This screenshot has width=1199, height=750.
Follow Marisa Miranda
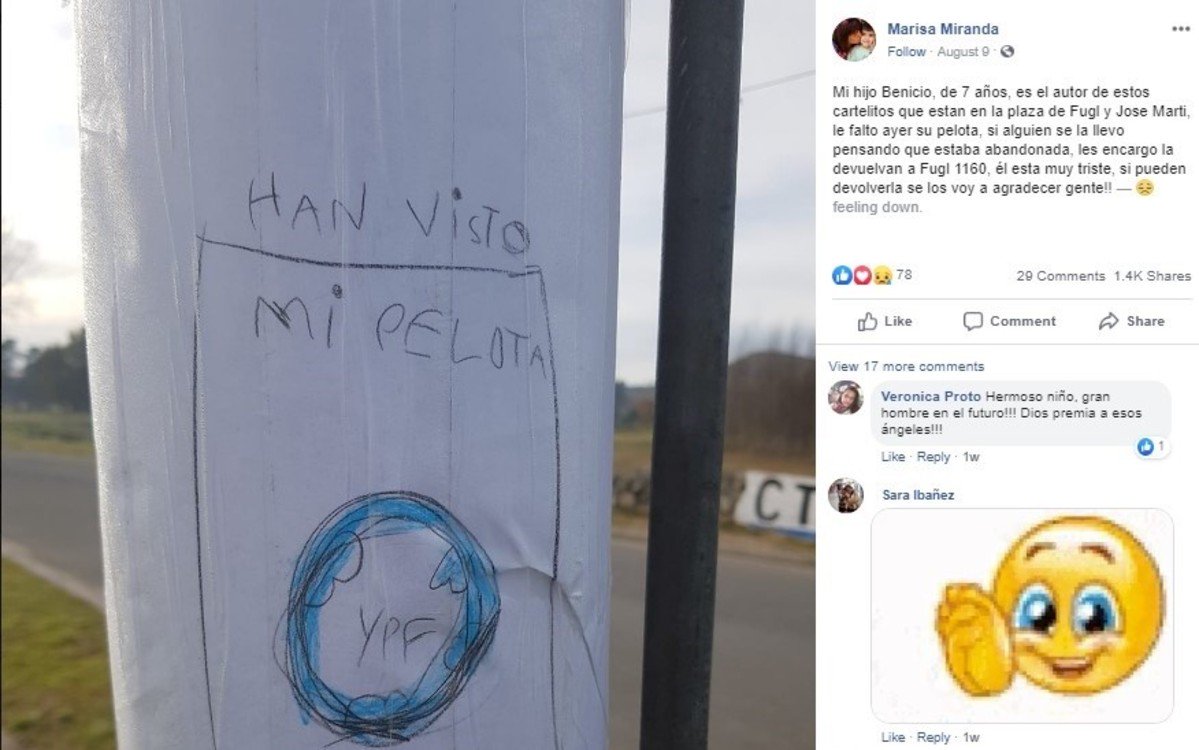pyautogui.click(x=906, y=51)
